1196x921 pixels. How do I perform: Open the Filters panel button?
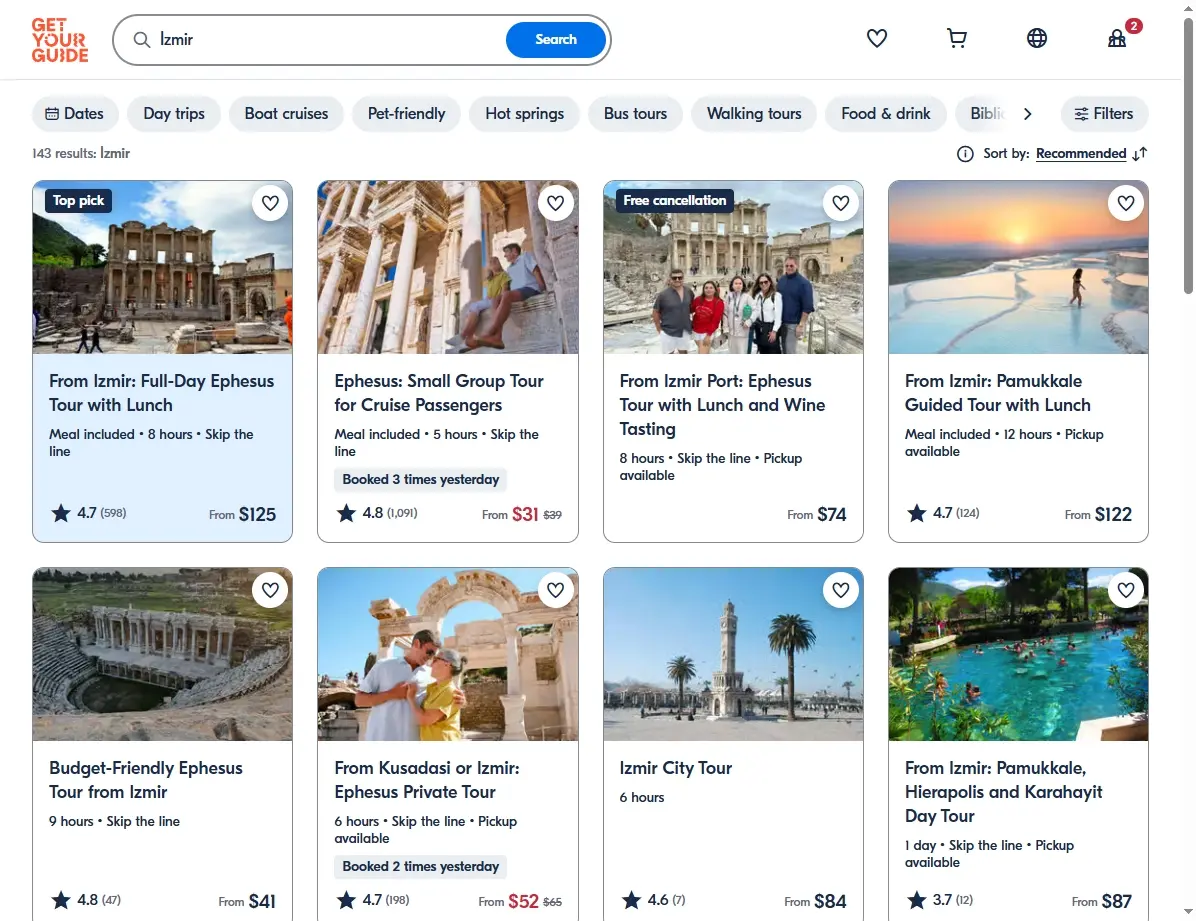[x=1104, y=114]
